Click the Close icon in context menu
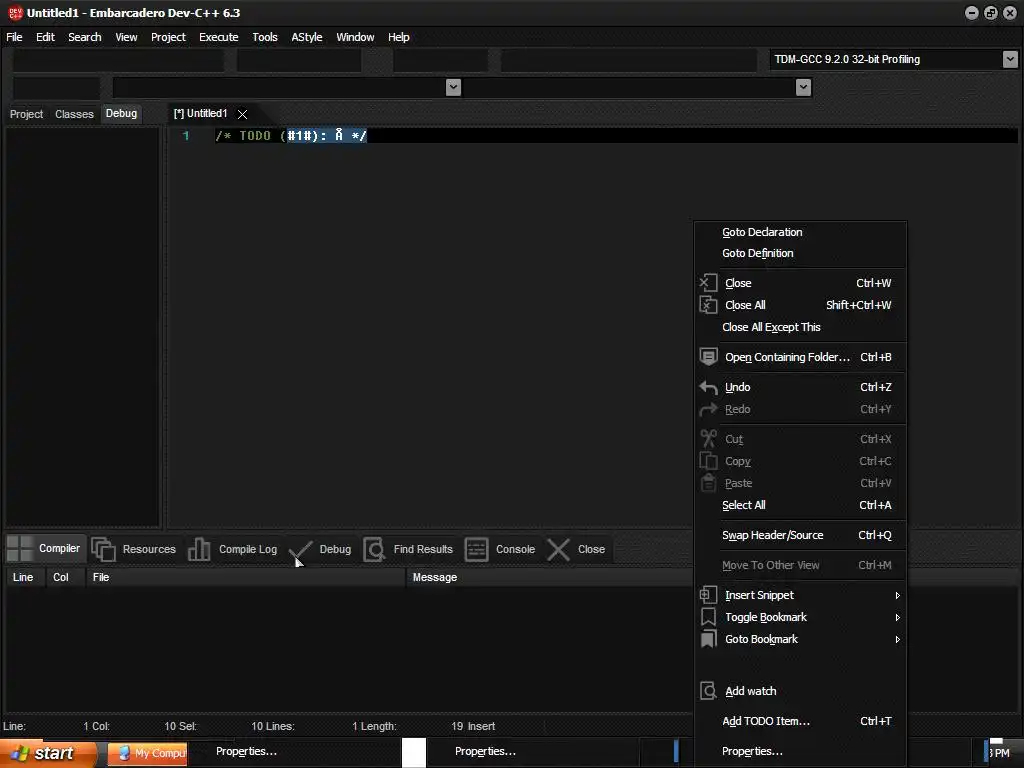Image resolution: width=1024 pixels, height=768 pixels. click(708, 283)
